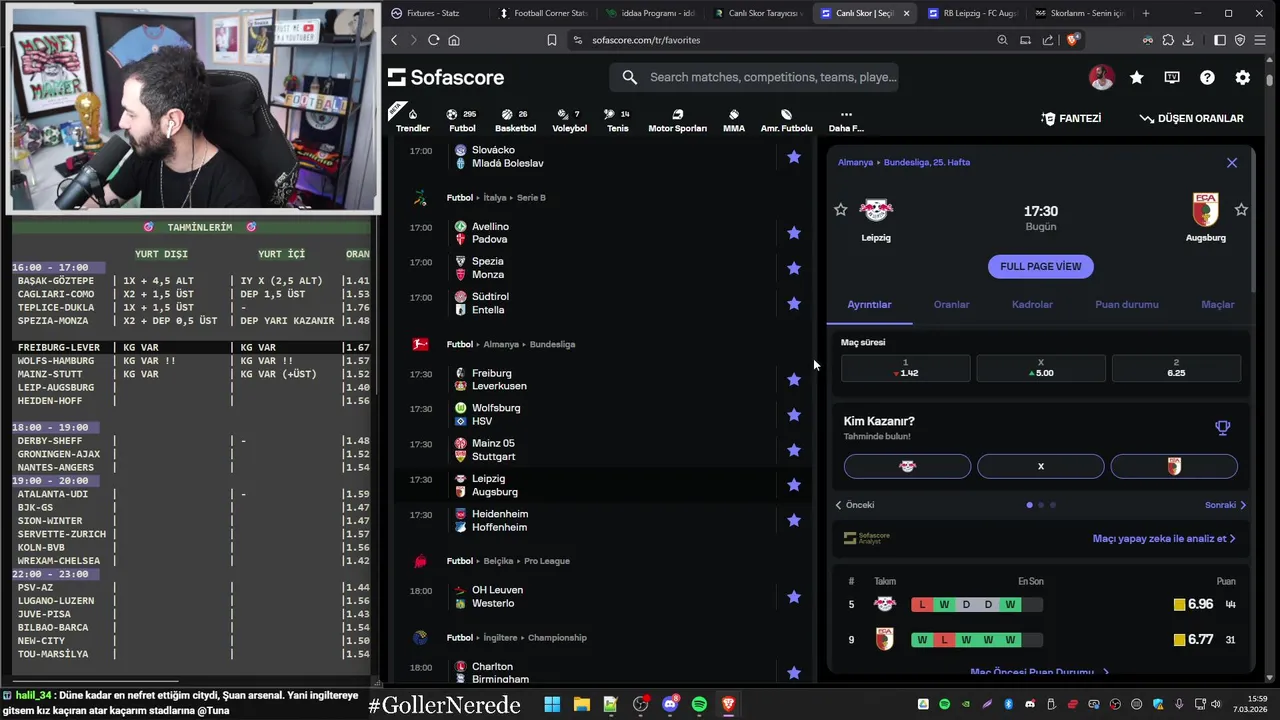Expand the Daha F... more sports menu
Screen dimensions: 1280x720
(846, 120)
